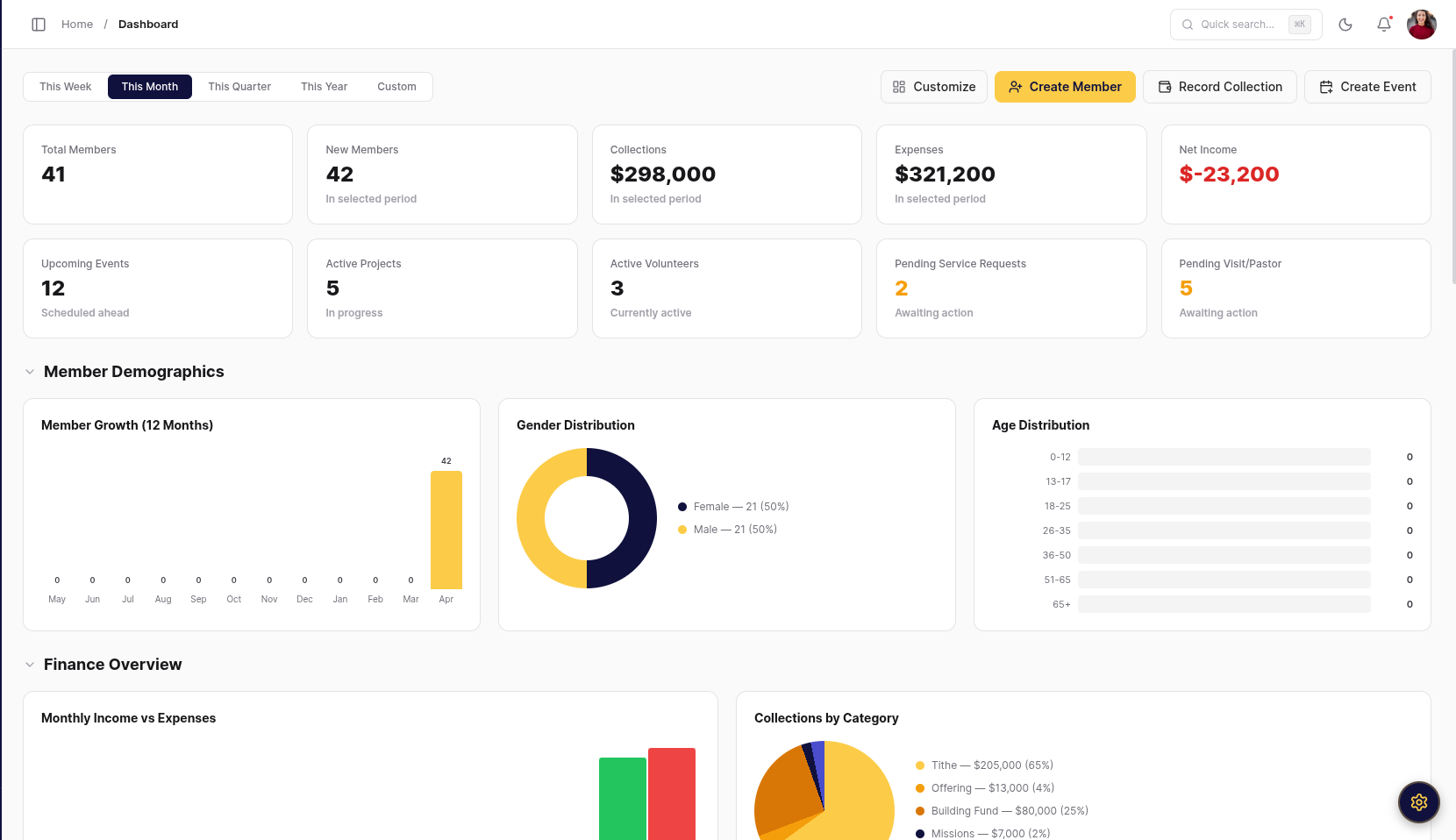Click the Expenses $321,200 value

click(945, 174)
